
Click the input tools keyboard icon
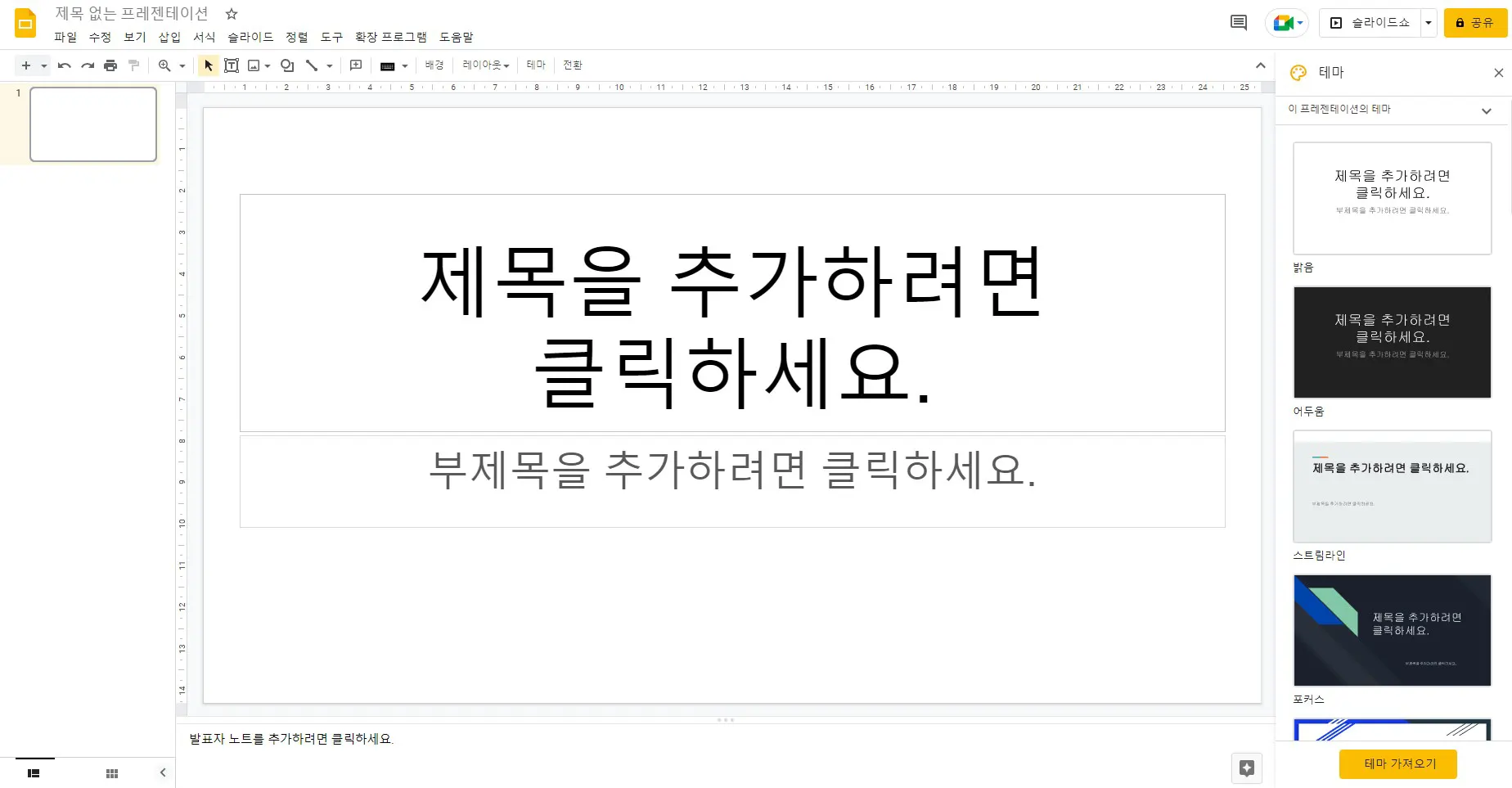tap(388, 66)
